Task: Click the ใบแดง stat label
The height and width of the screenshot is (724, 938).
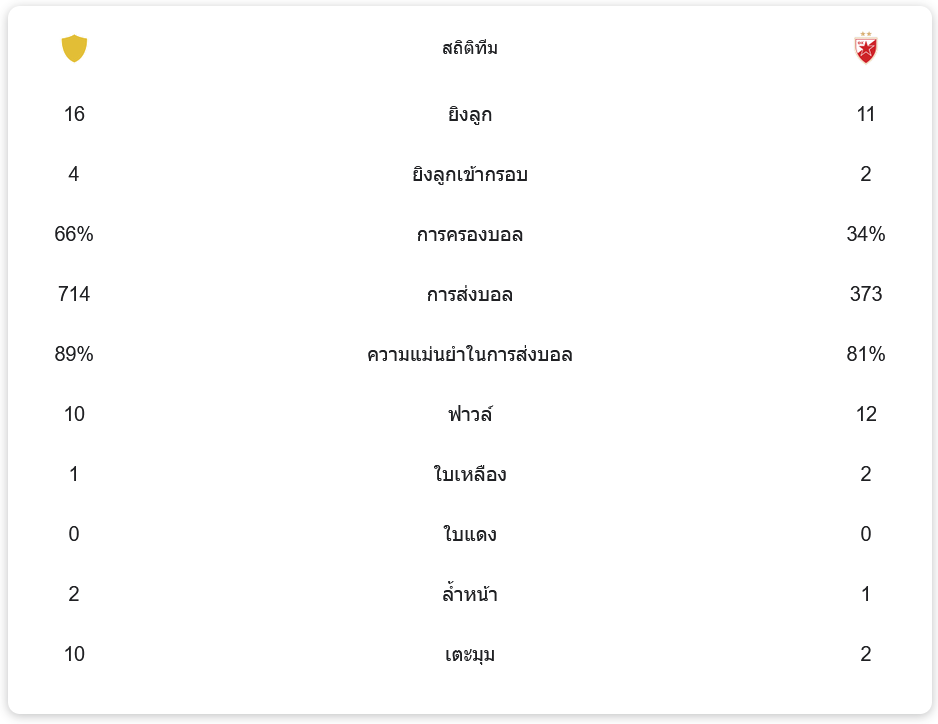Action: (470, 535)
